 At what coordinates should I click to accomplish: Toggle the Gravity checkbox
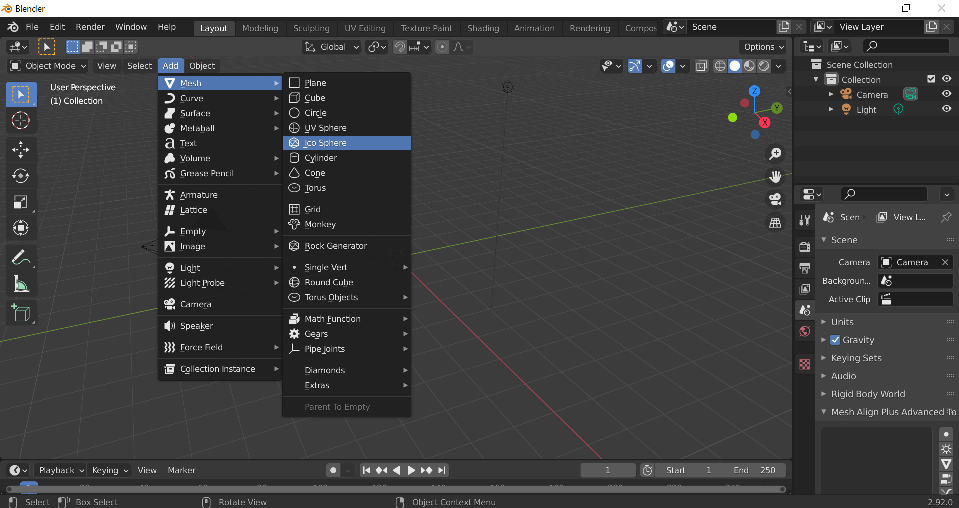coord(835,340)
